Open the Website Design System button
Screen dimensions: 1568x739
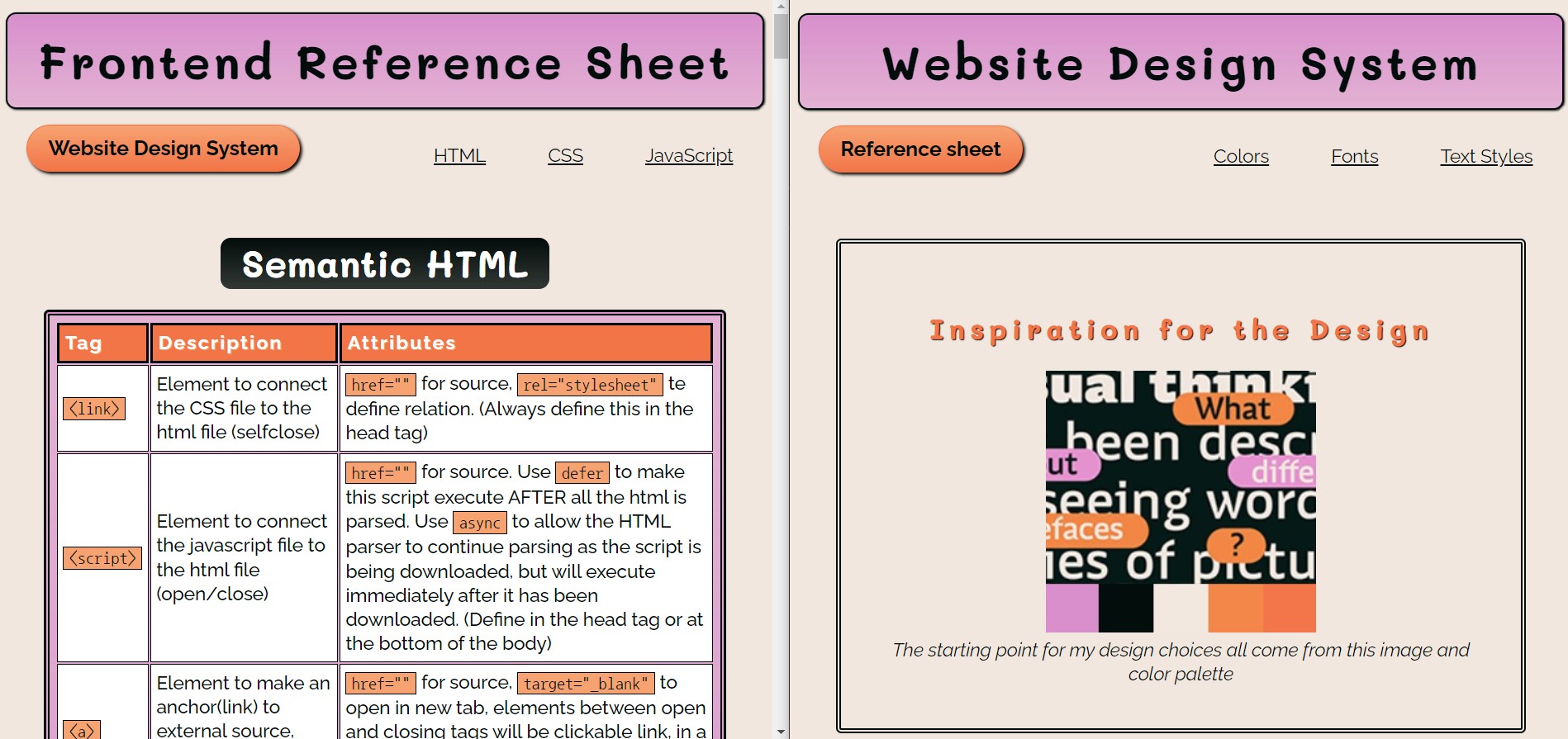coord(163,149)
